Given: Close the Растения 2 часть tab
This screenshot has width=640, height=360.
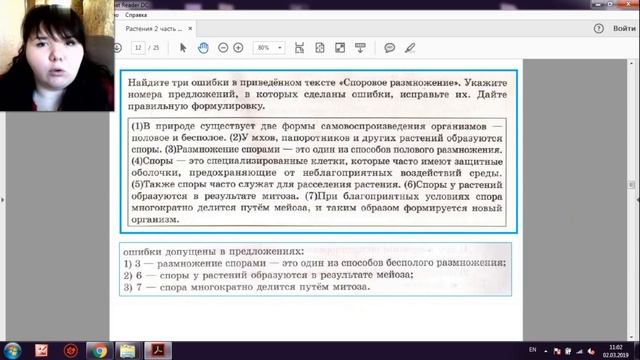Looking at the screenshot, I should (x=190, y=29).
